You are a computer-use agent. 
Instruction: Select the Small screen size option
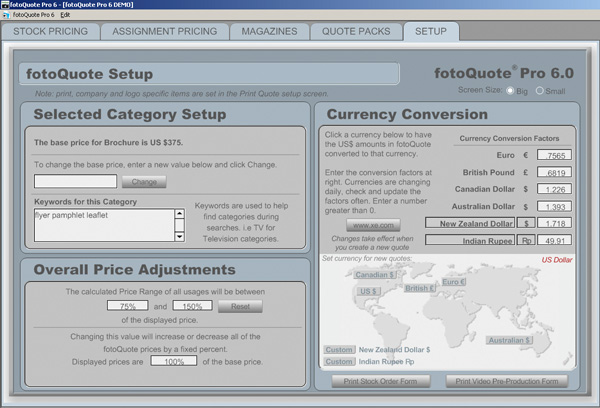[541, 90]
